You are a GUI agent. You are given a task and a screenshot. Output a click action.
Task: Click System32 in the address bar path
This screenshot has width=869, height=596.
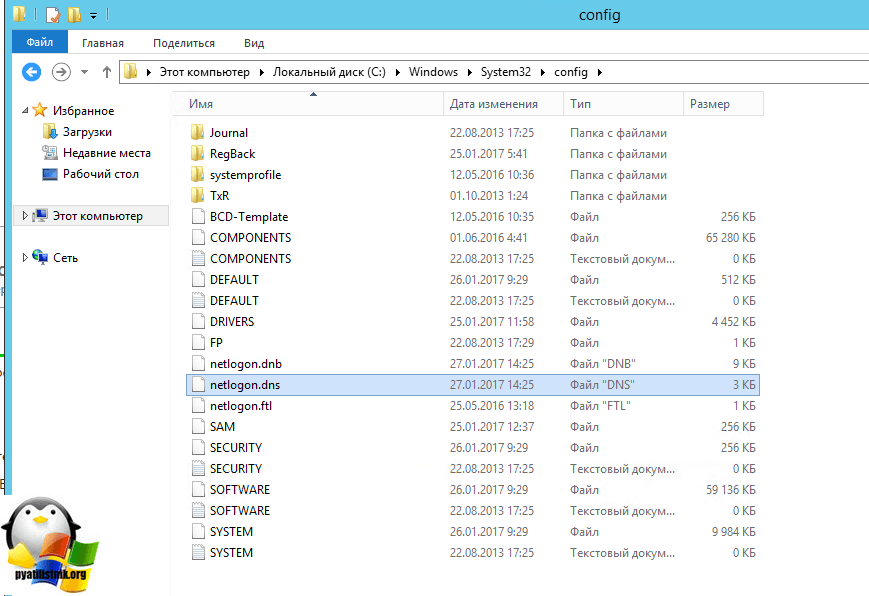(508, 72)
